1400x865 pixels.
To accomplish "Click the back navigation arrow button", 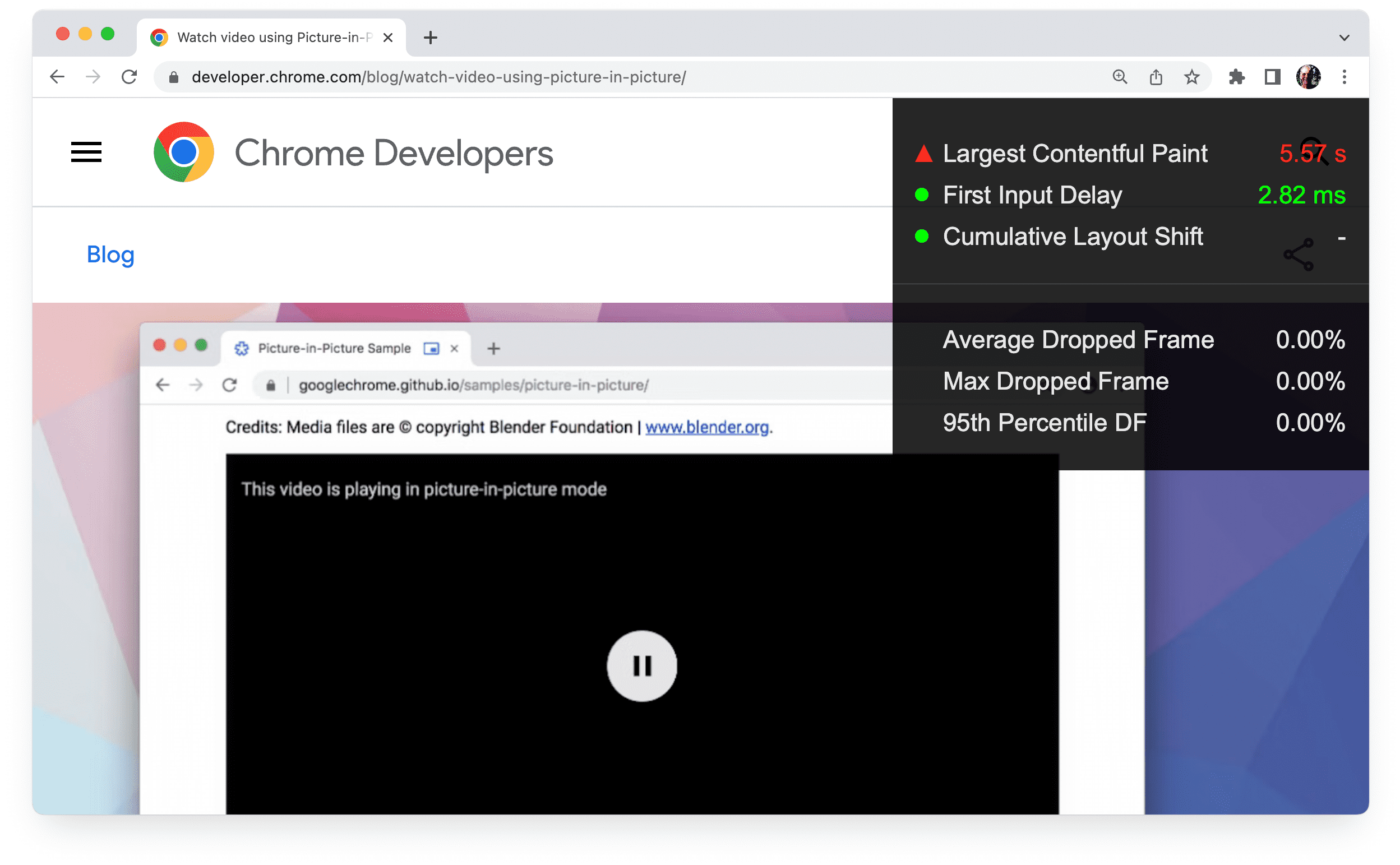I will click(57, 76).
